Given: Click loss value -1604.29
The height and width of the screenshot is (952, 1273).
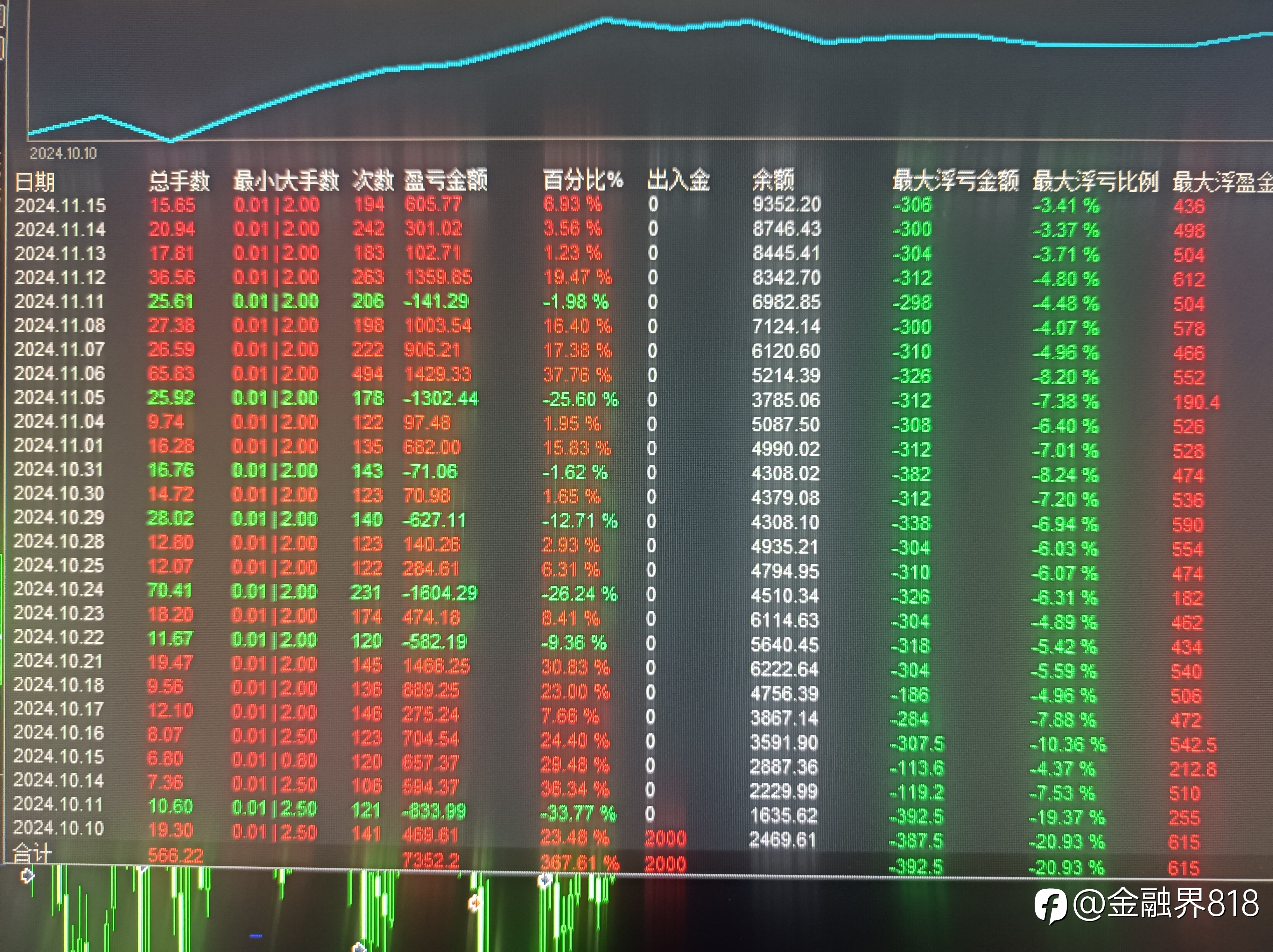Looking at the screenshot, I should point(440,593).
